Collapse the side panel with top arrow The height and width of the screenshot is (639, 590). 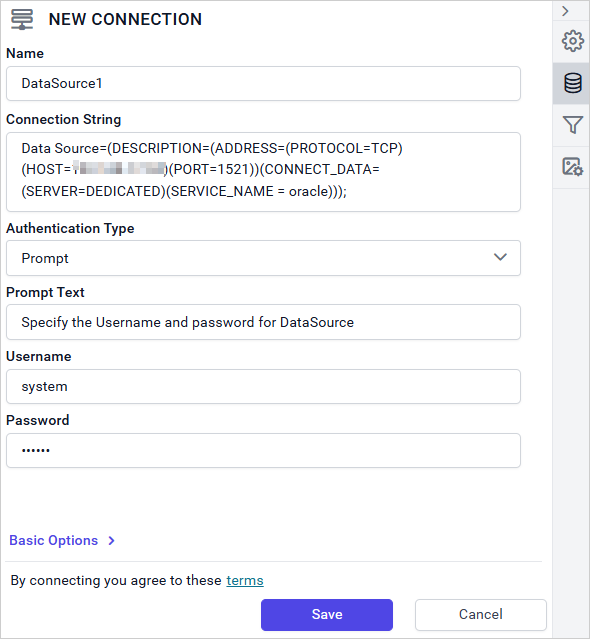click(565, 11)
